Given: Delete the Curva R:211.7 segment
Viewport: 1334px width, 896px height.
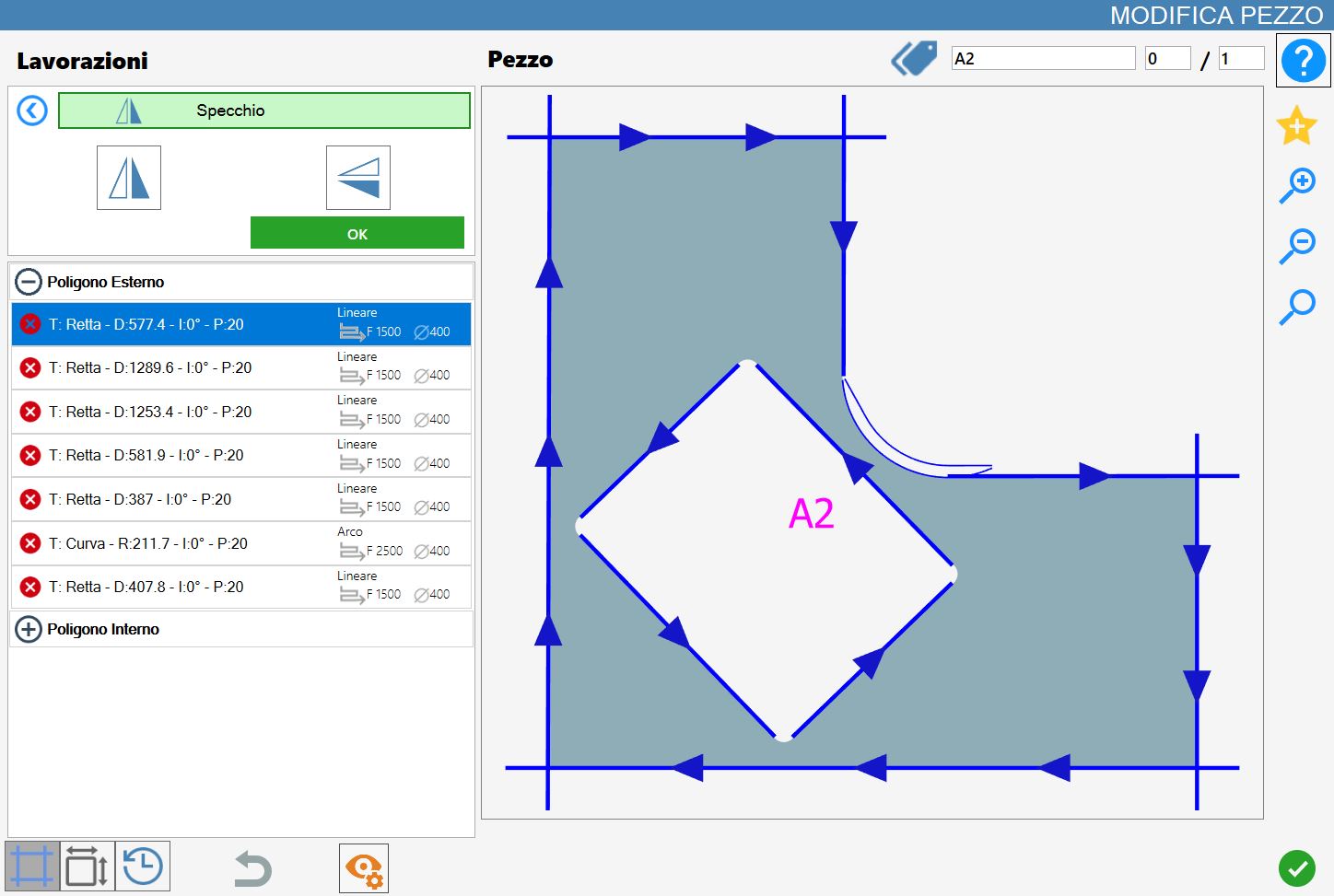Looking at the screenshot, I should 30,543.
